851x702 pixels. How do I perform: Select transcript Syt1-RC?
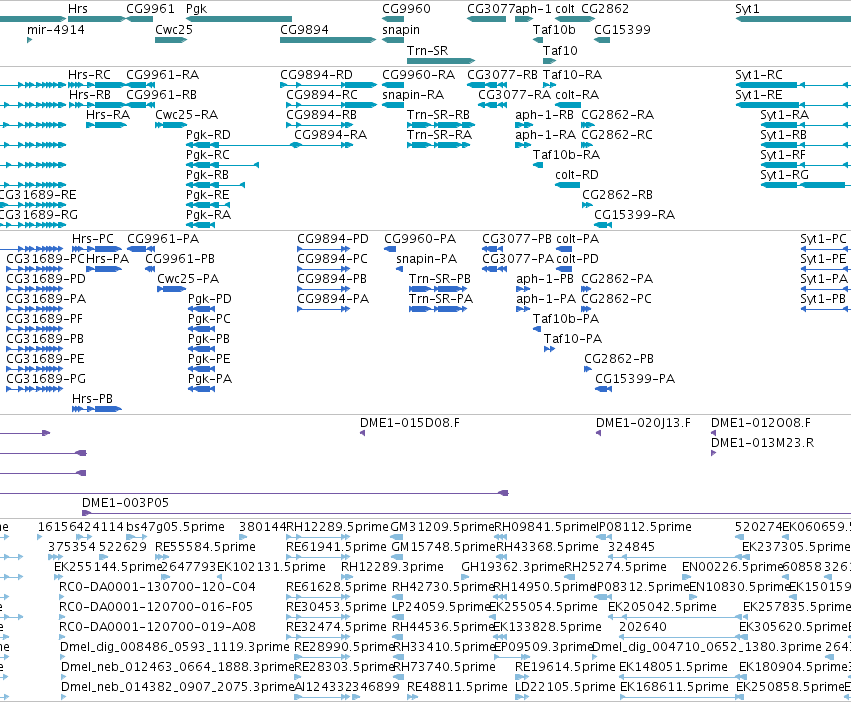click(x=759, y=74)
